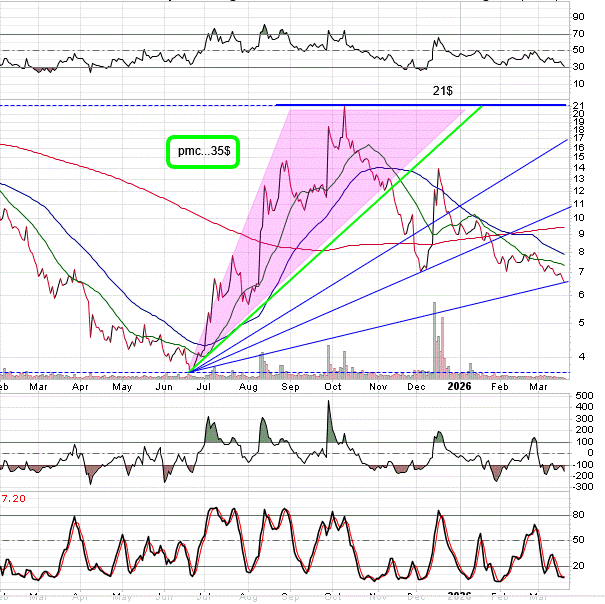This screenshot has width=605, height=604.
Task: Click the "Nov" month label on price axis
Action: tap(377, 385)
